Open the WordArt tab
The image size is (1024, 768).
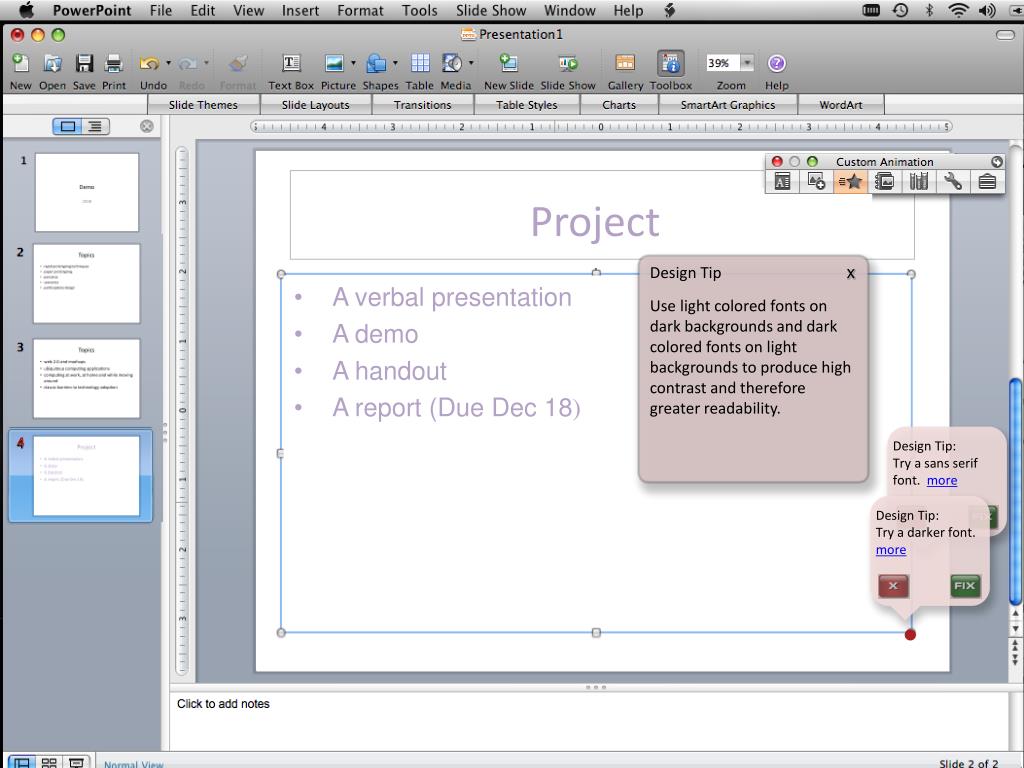tap(840, 104)
